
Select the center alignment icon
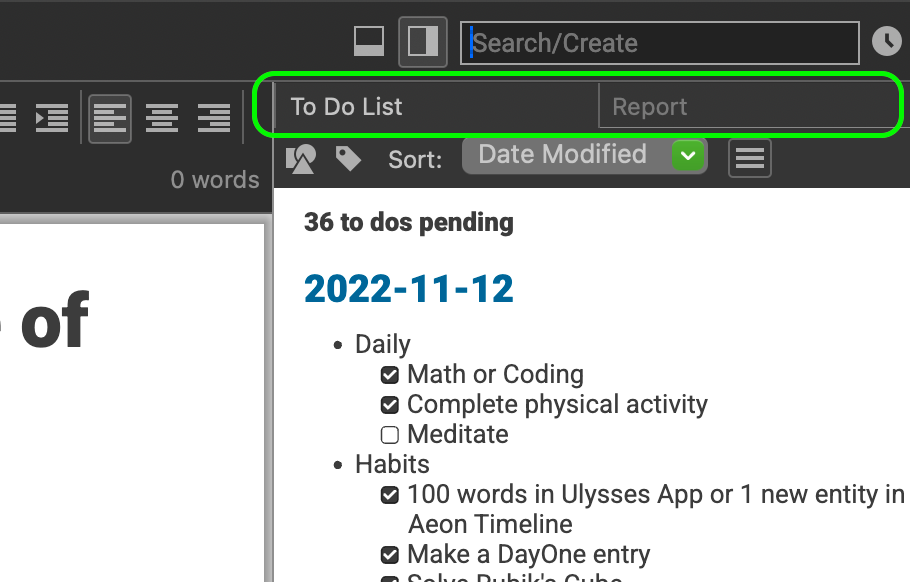pyautogui.click(x=162, y=118)
